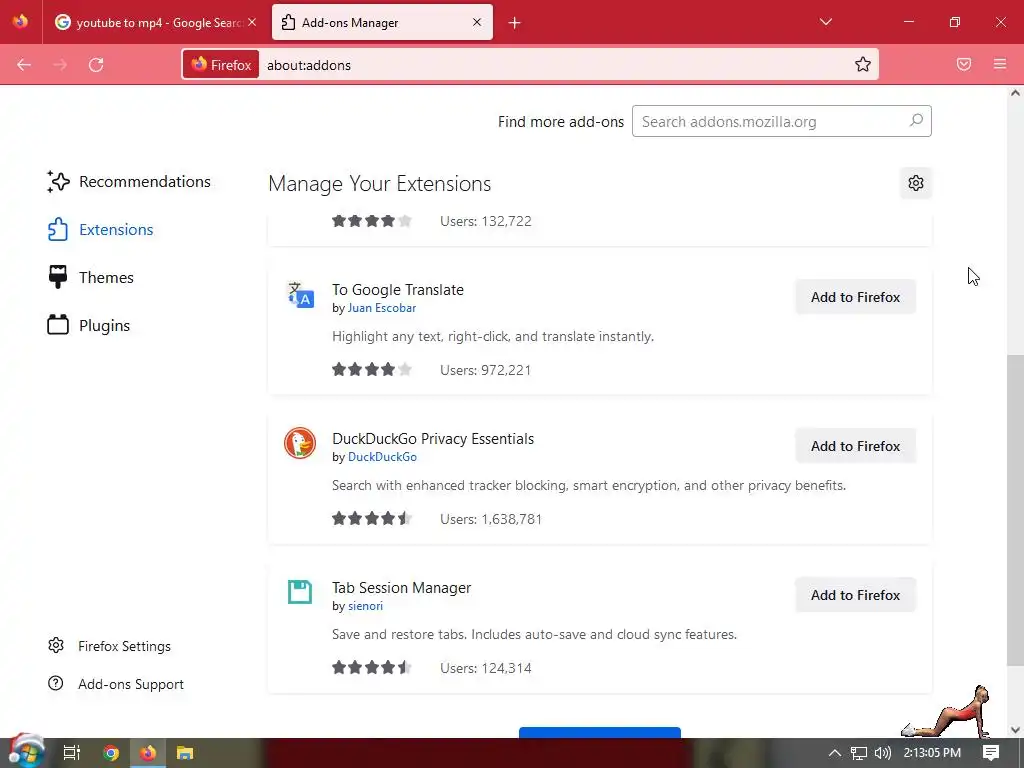Image resolution: width=1024 pixels, height=768 pixels.
Task: Click the Firefox Settings gear icon
Action: pos(56,645)
